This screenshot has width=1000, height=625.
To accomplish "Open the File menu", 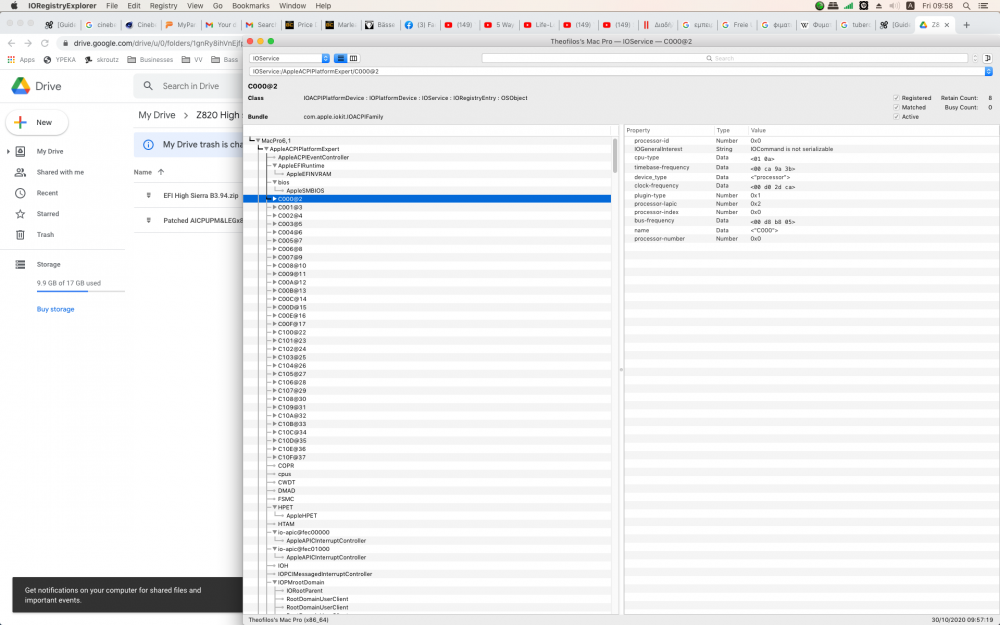I will click(x=112, y=6).
